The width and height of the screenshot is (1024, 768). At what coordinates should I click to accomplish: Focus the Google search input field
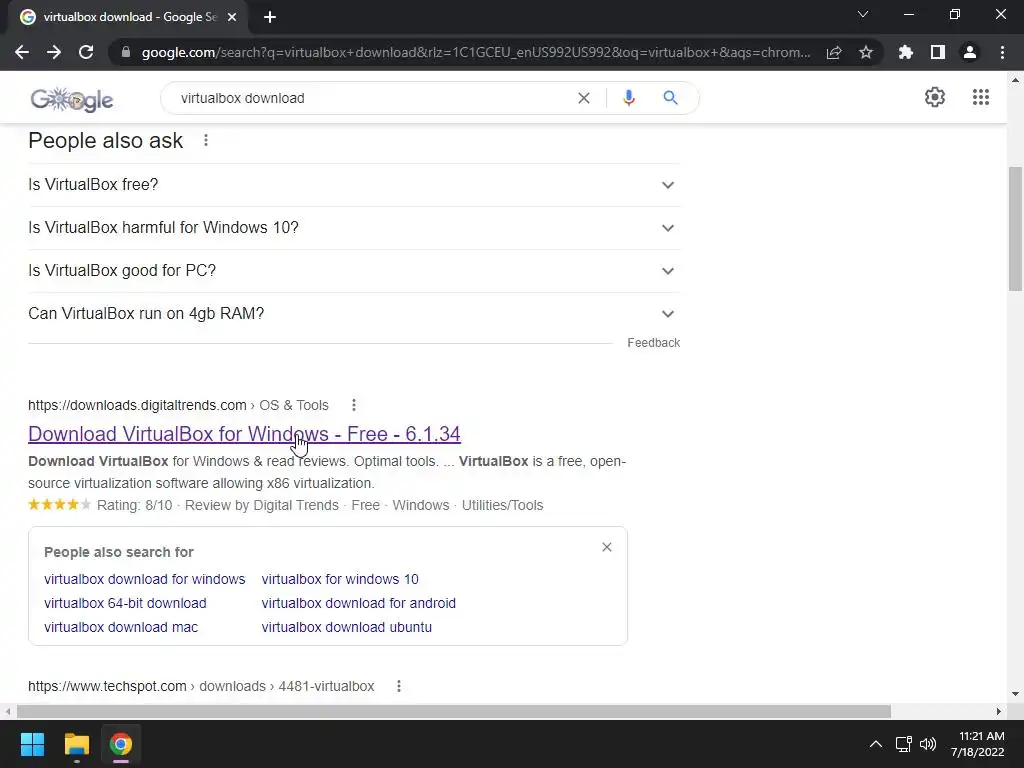(x=372, y=98)
